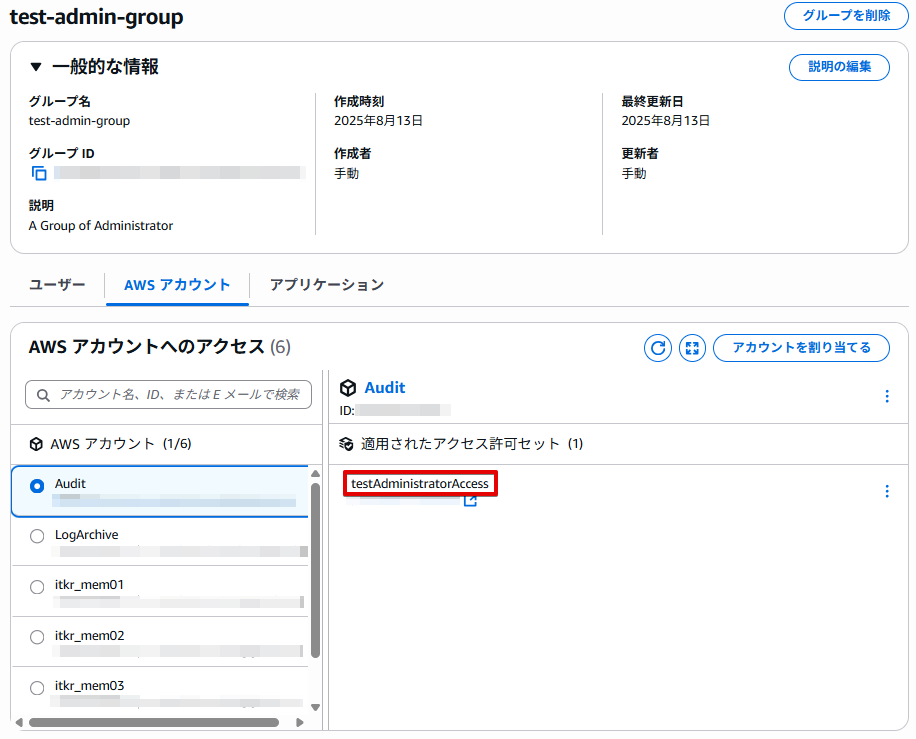This screenshot has height=739, width=916.
Task: Click the testAdministratorAccess permission set
Action: coord(420,484)
